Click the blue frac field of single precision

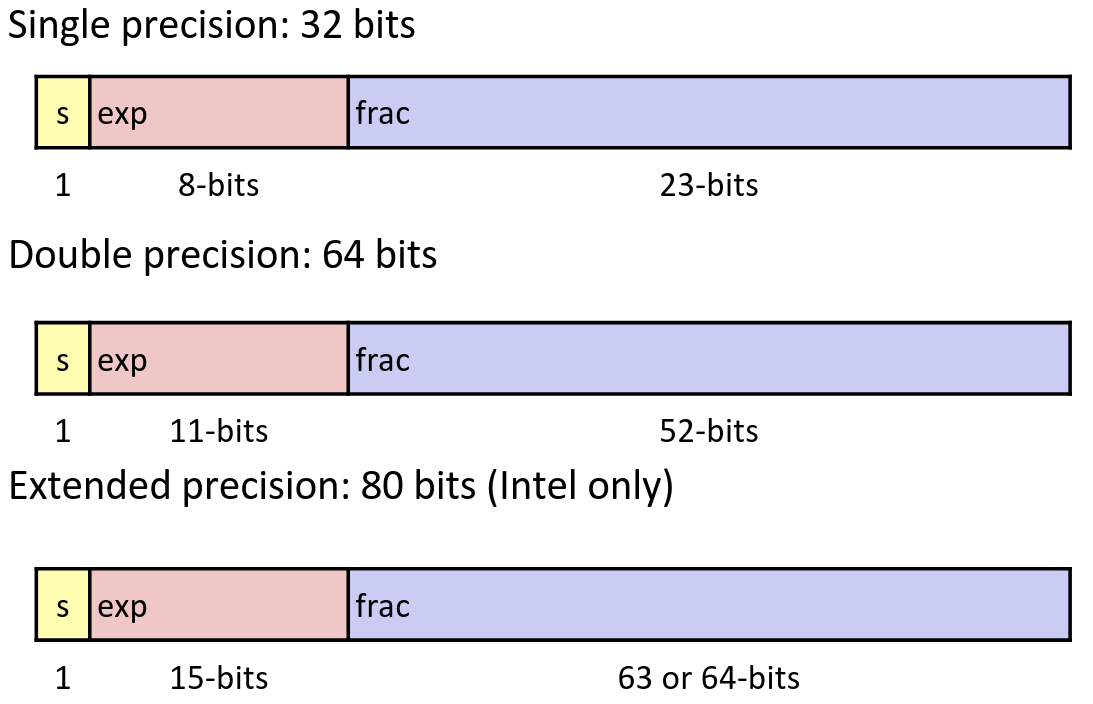point(710,112)
